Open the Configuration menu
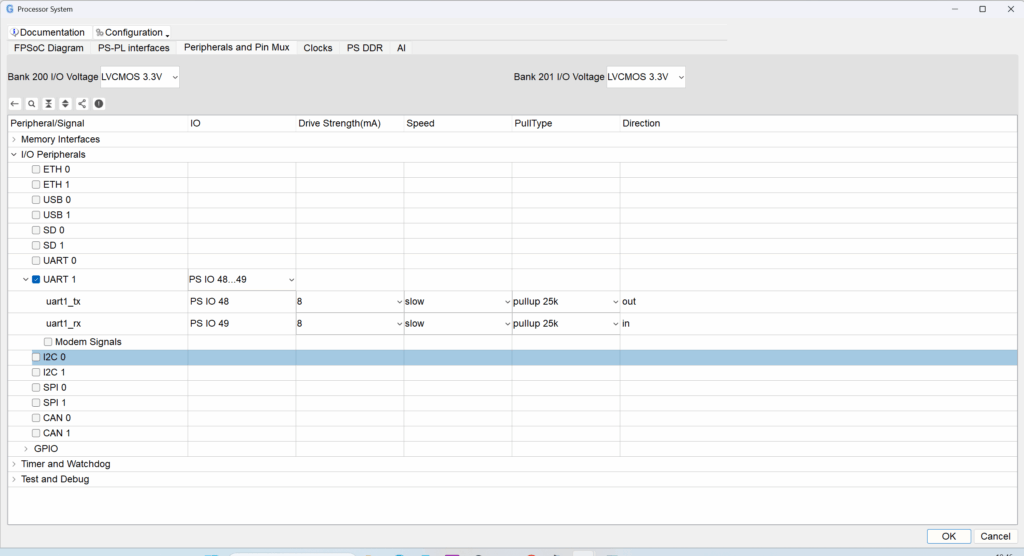The image size is (1024, 556). click(132, 32)
